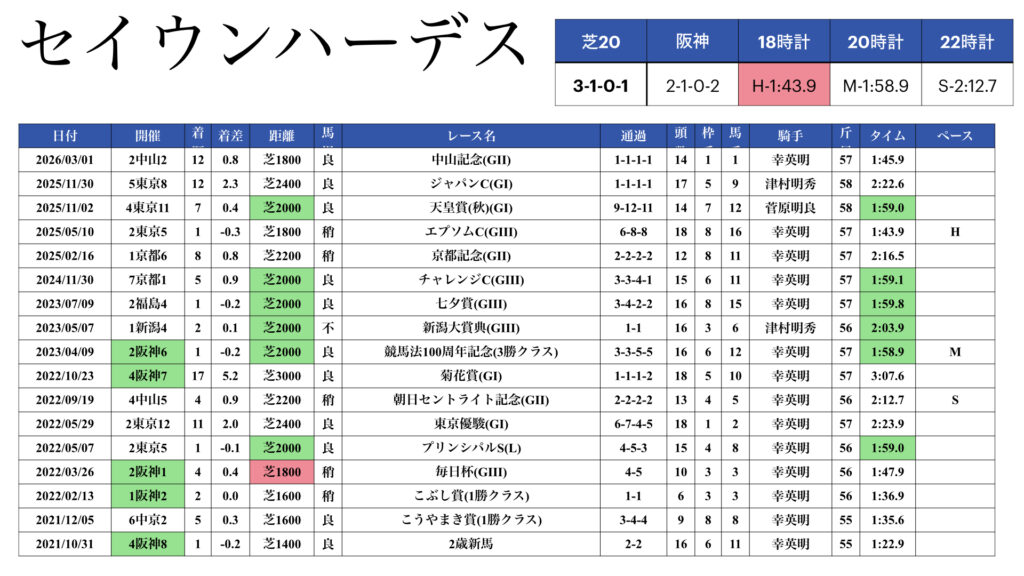The width and height of the screenshot is (1024, 576).
Task: Select the 2歳新馬 race name cell
Action: [x=471, y=544]
